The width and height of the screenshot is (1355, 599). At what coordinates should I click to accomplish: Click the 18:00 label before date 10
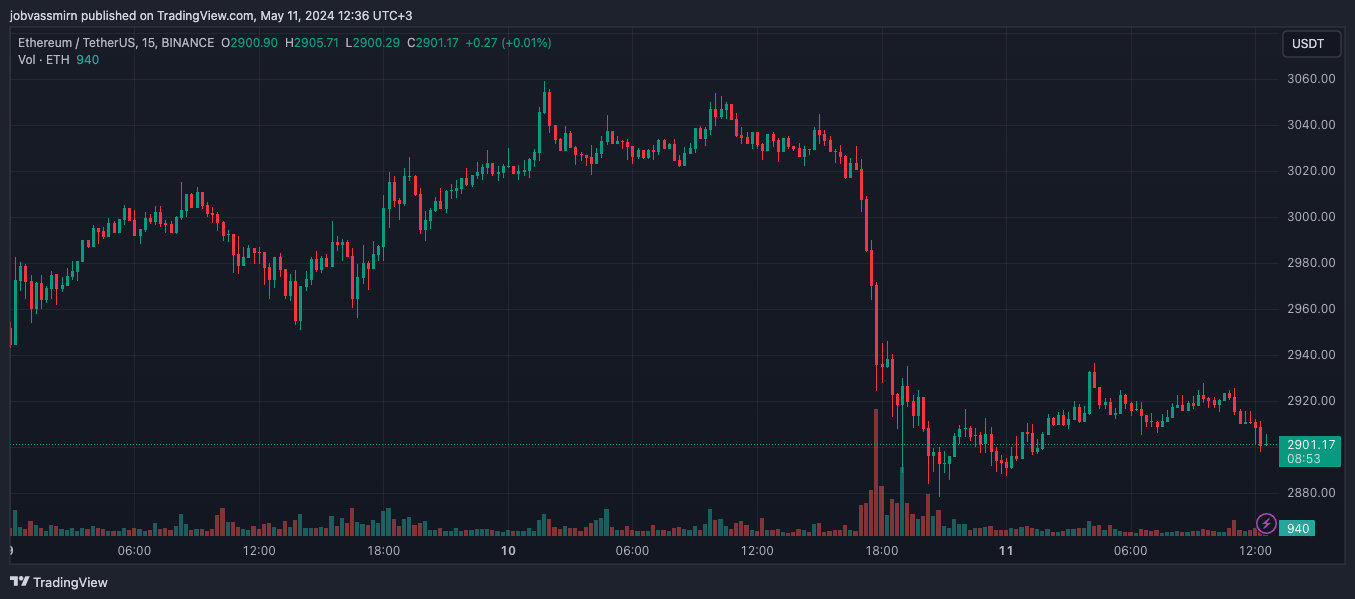384,551
